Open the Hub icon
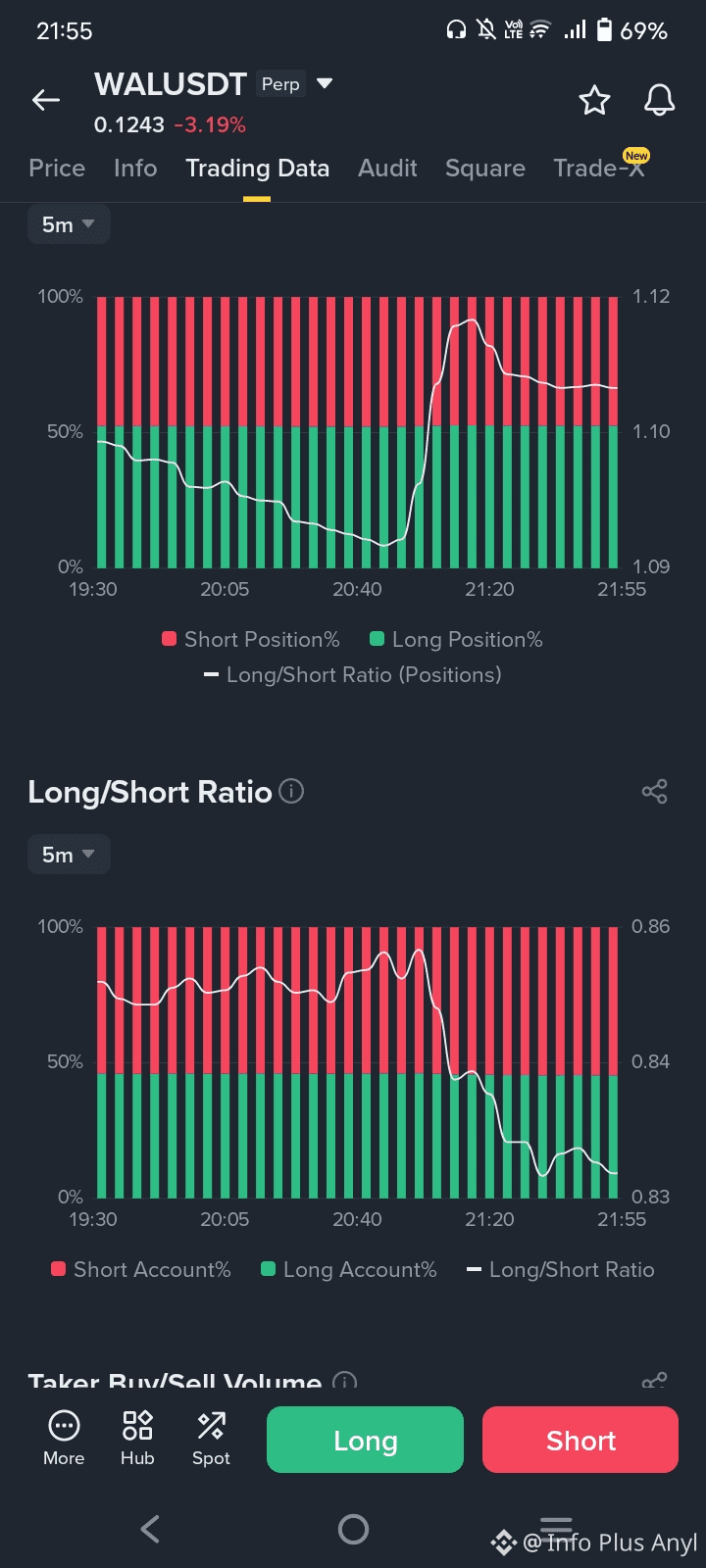The width and height of the screenshot is (706, 1568). pos(137,1438)
